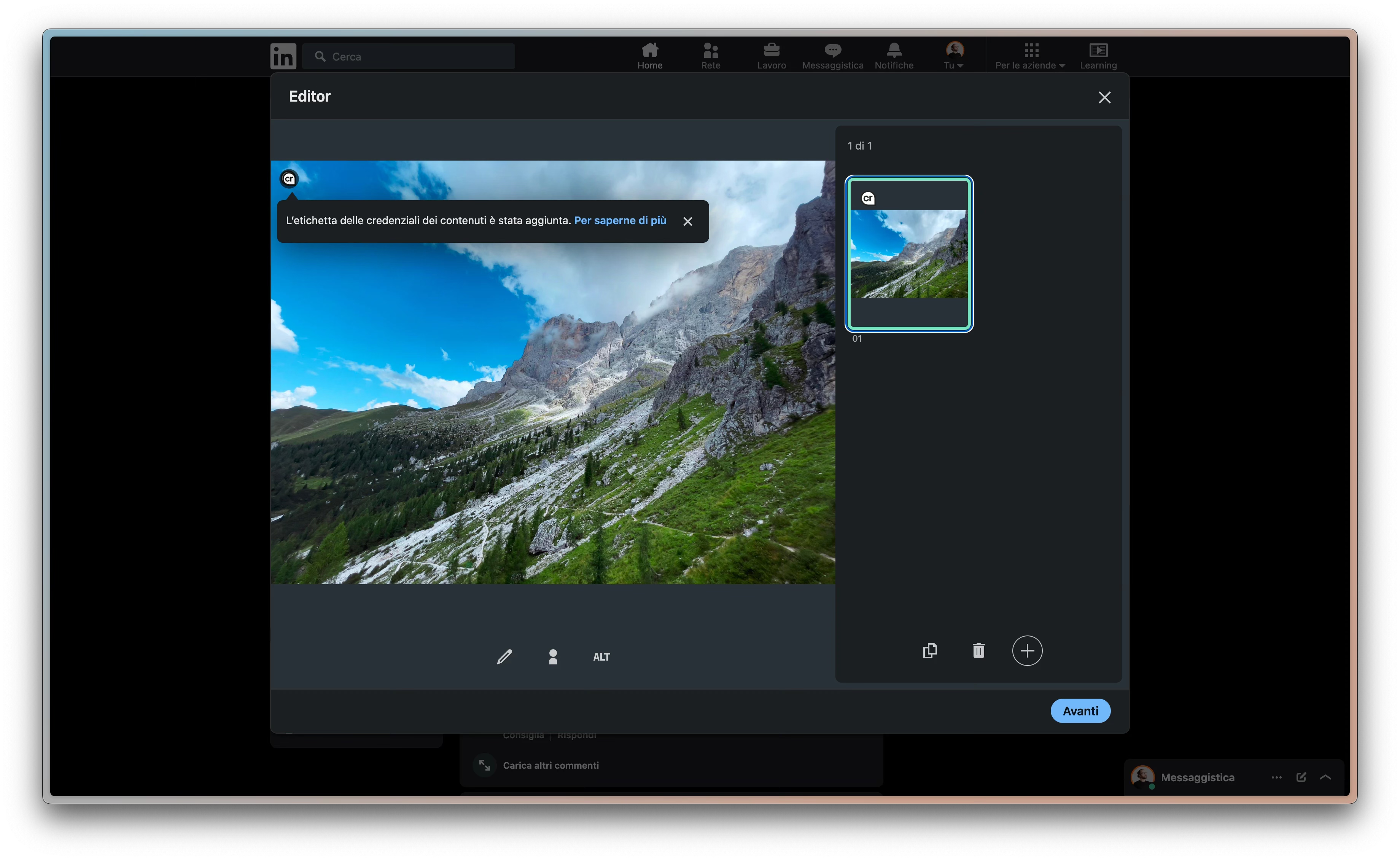1400x860 pixels.
Task: Delete image with trash icon
Action: [x=978, y=651]
